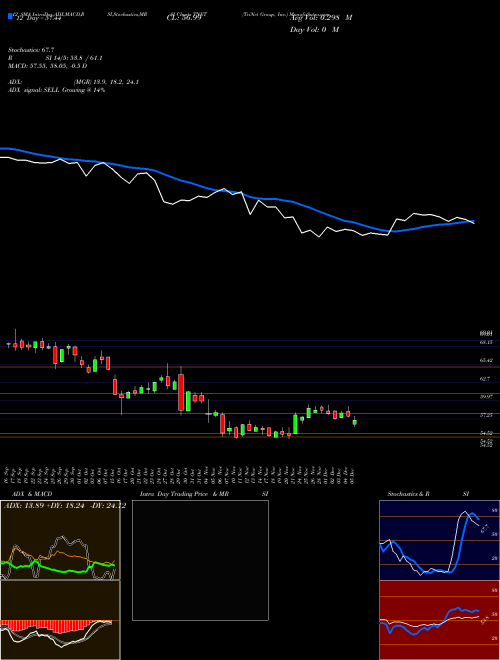The width and height of the screenshot is (500, 660).
Task: Click the tall green candle in late November
Action: point(295,424)
